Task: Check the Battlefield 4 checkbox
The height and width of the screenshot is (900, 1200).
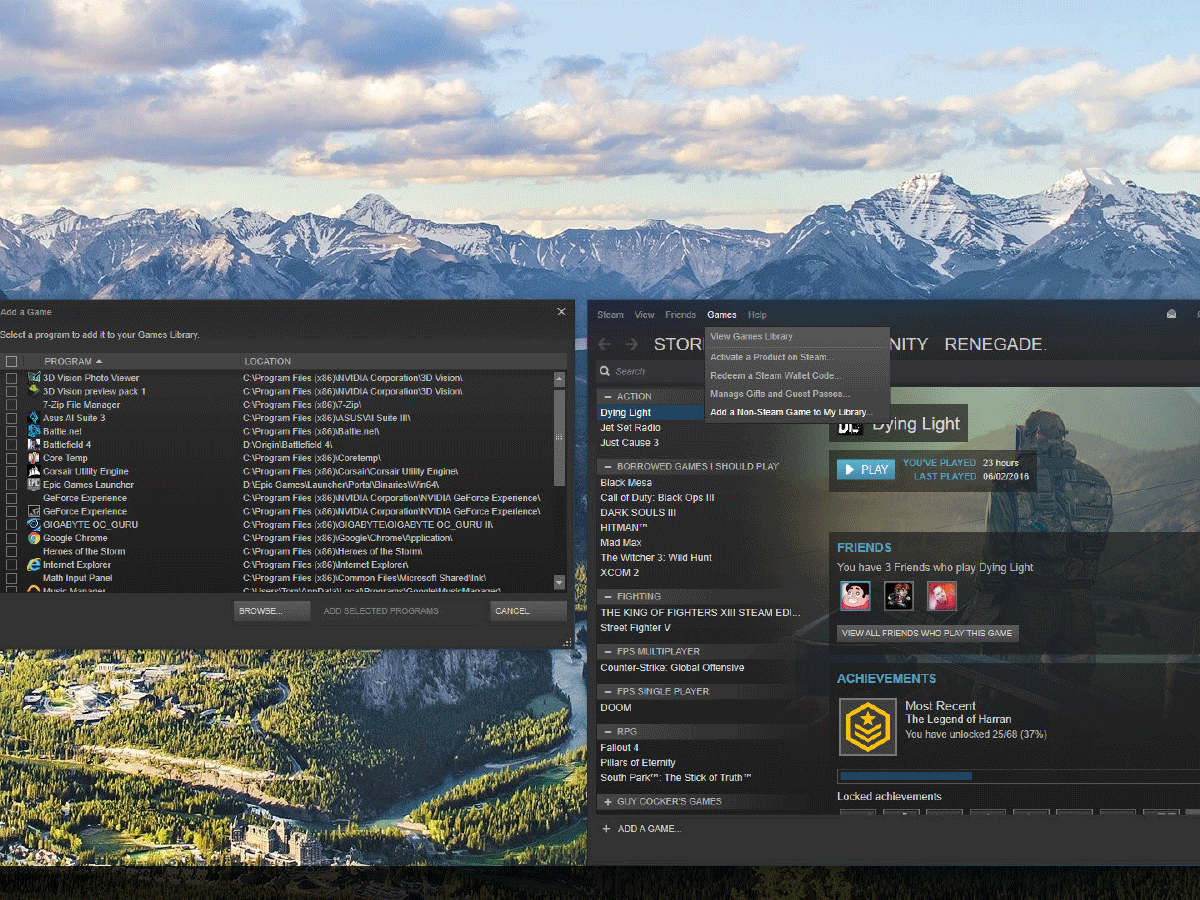Action: click(11, 444)
